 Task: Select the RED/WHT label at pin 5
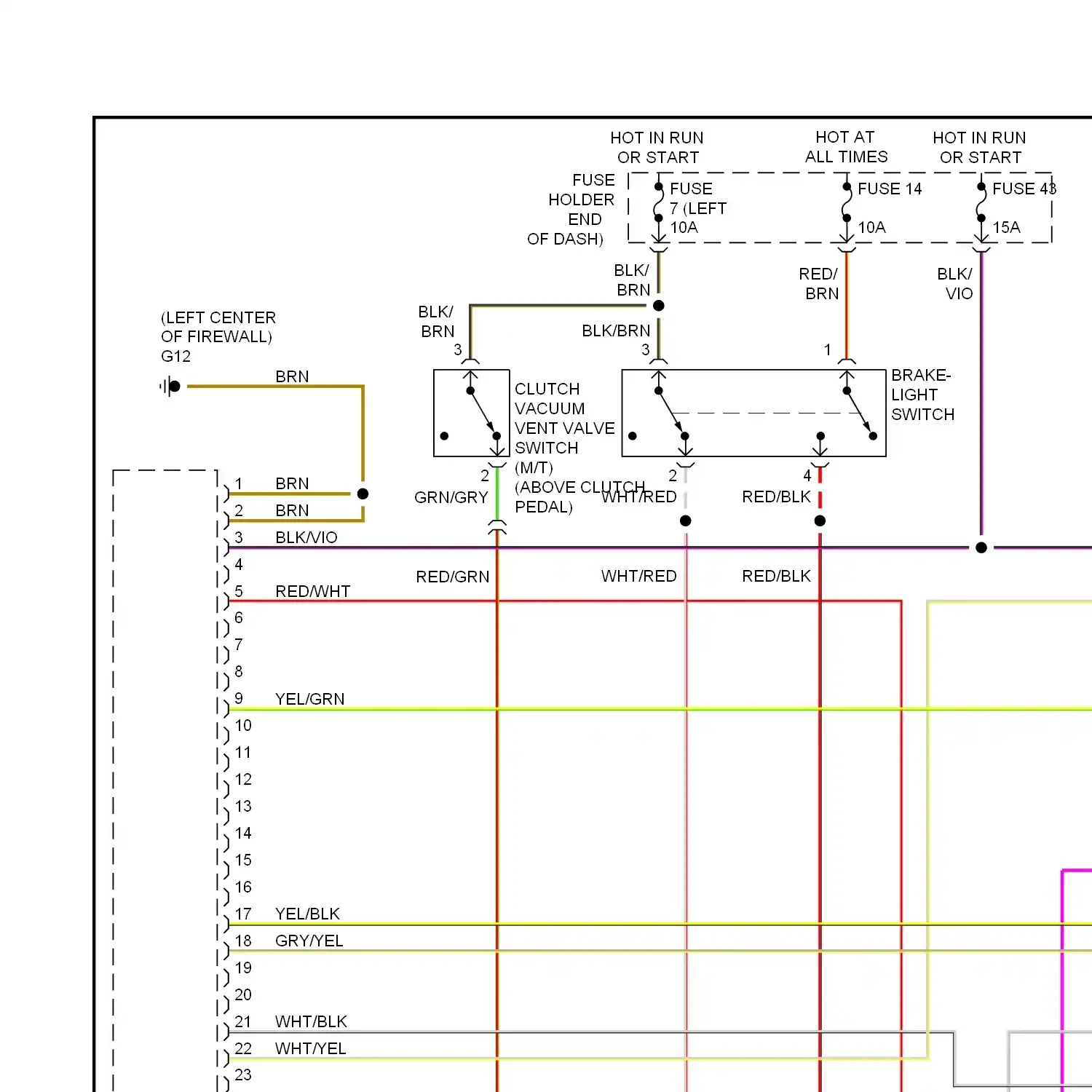313,591
